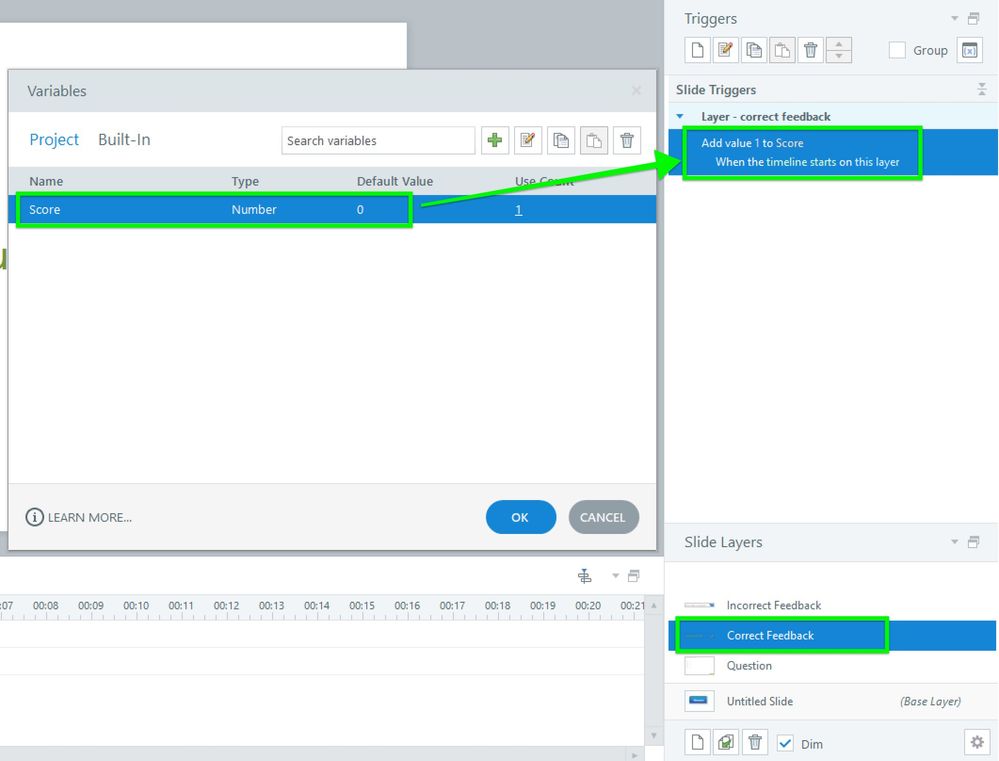
Task: Click the Score variable link in trigger
Action: click(789, 143)
